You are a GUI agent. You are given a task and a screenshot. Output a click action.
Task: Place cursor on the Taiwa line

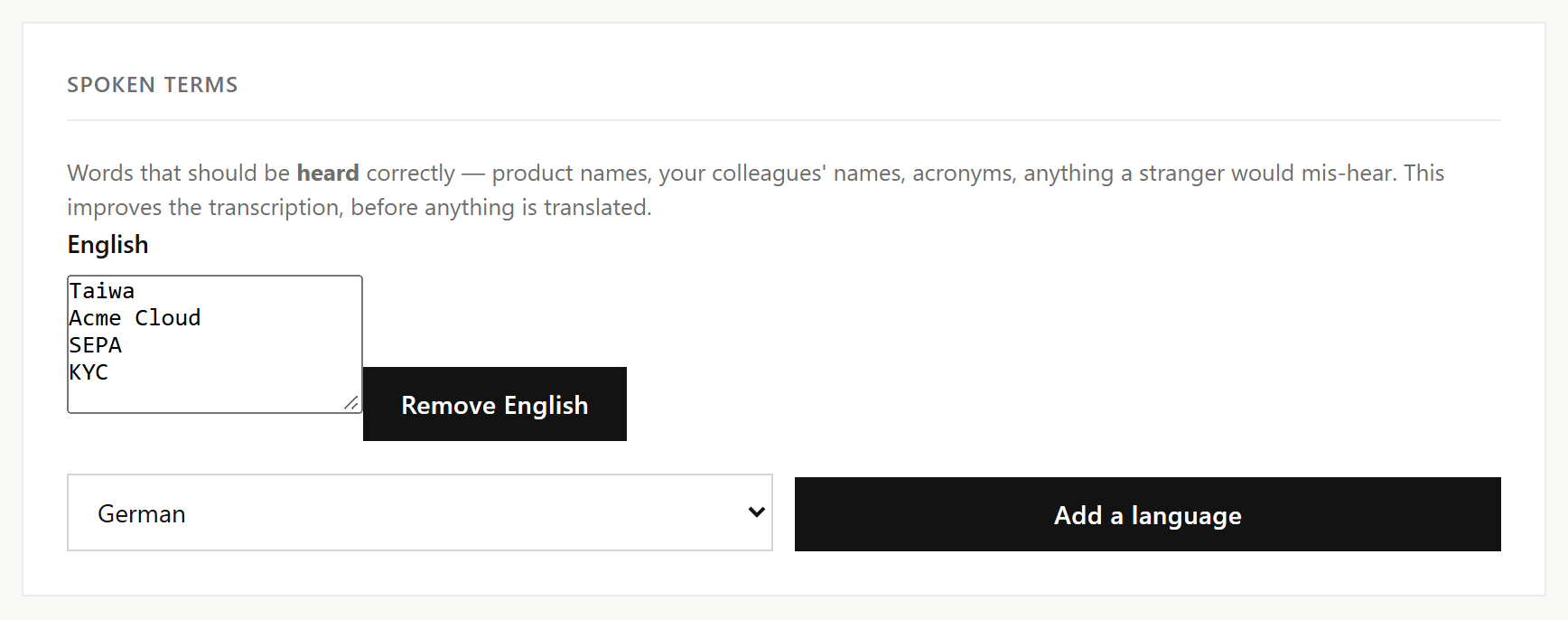(102, 291)
